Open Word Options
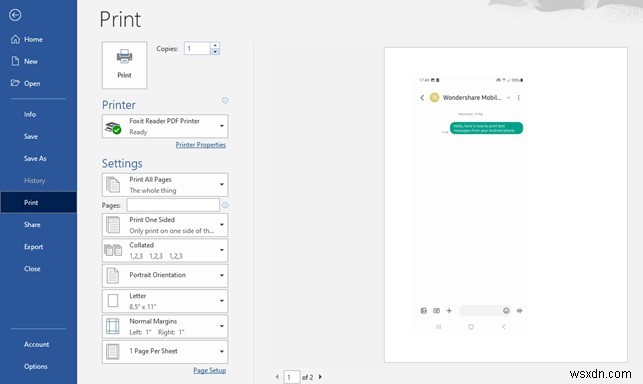 [x=36, y=367]
